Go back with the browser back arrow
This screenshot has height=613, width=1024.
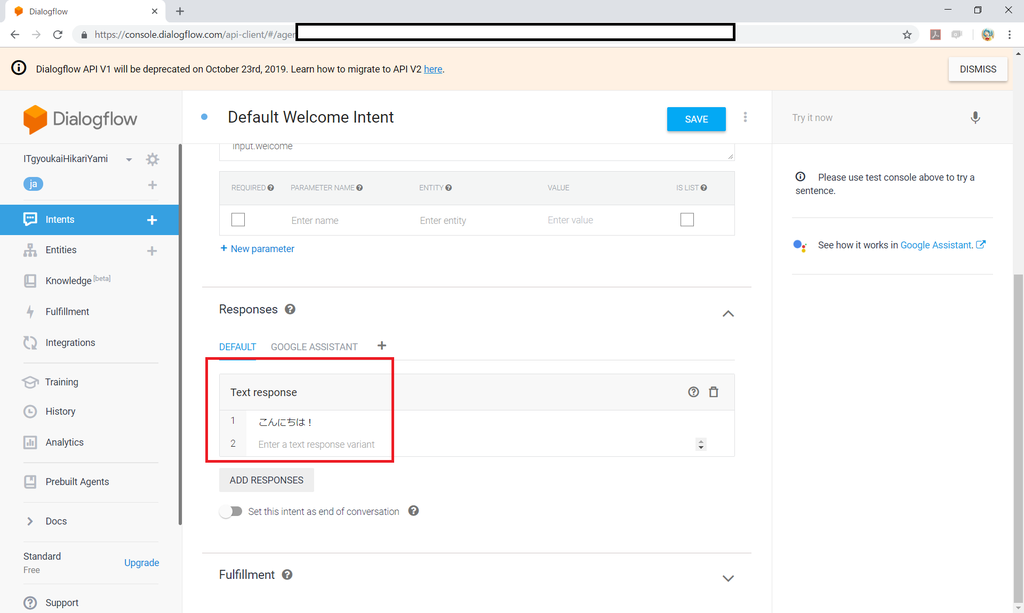tap(15, 35)
